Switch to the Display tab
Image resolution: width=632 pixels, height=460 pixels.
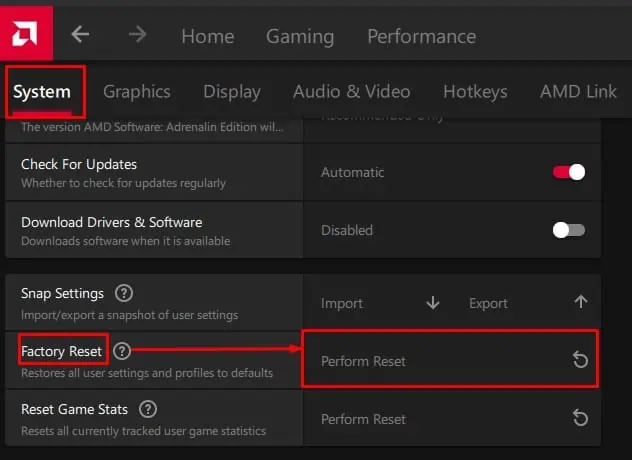pos(232,91)
